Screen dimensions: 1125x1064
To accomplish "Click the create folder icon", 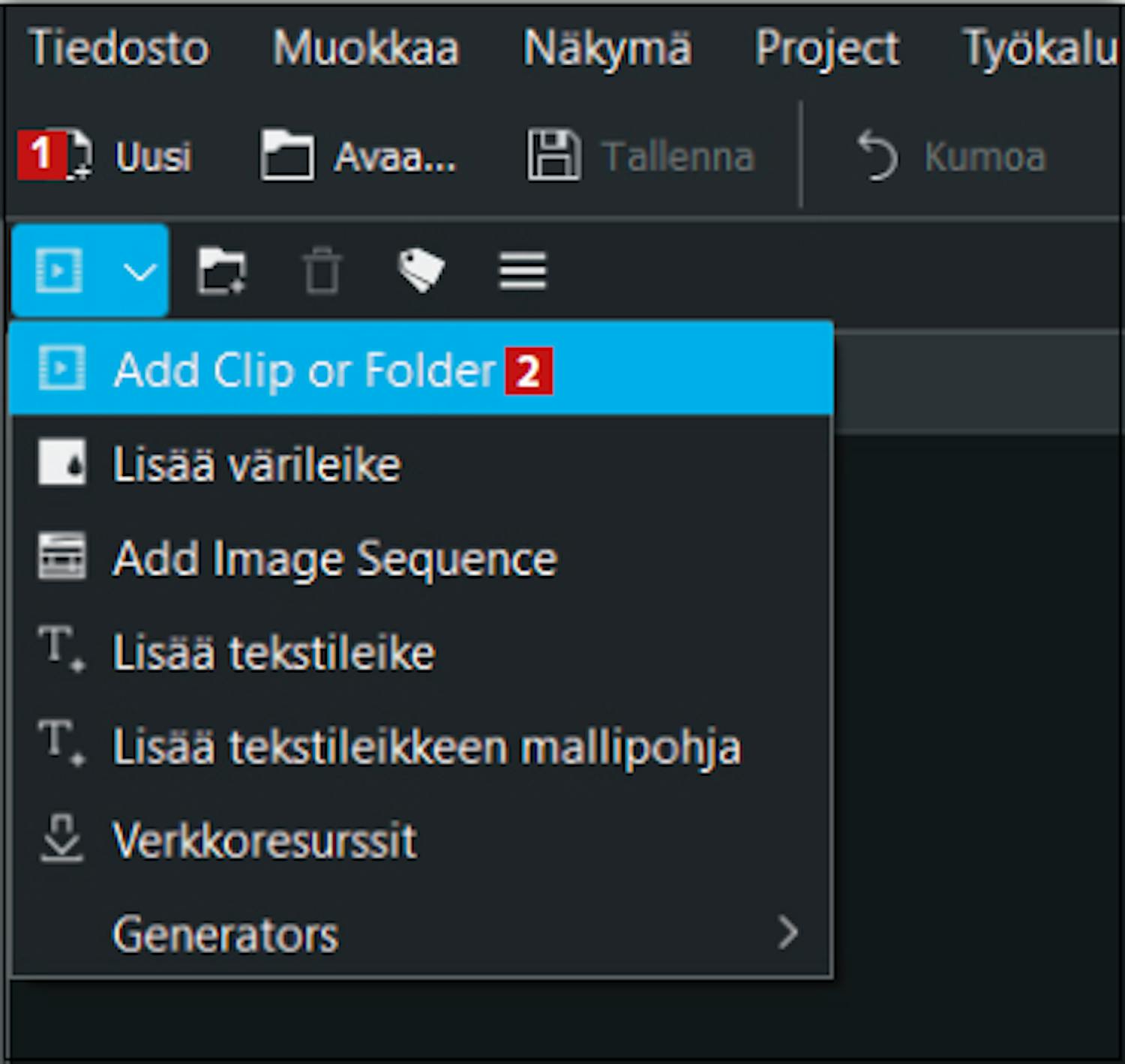I will tap(221, 271).
